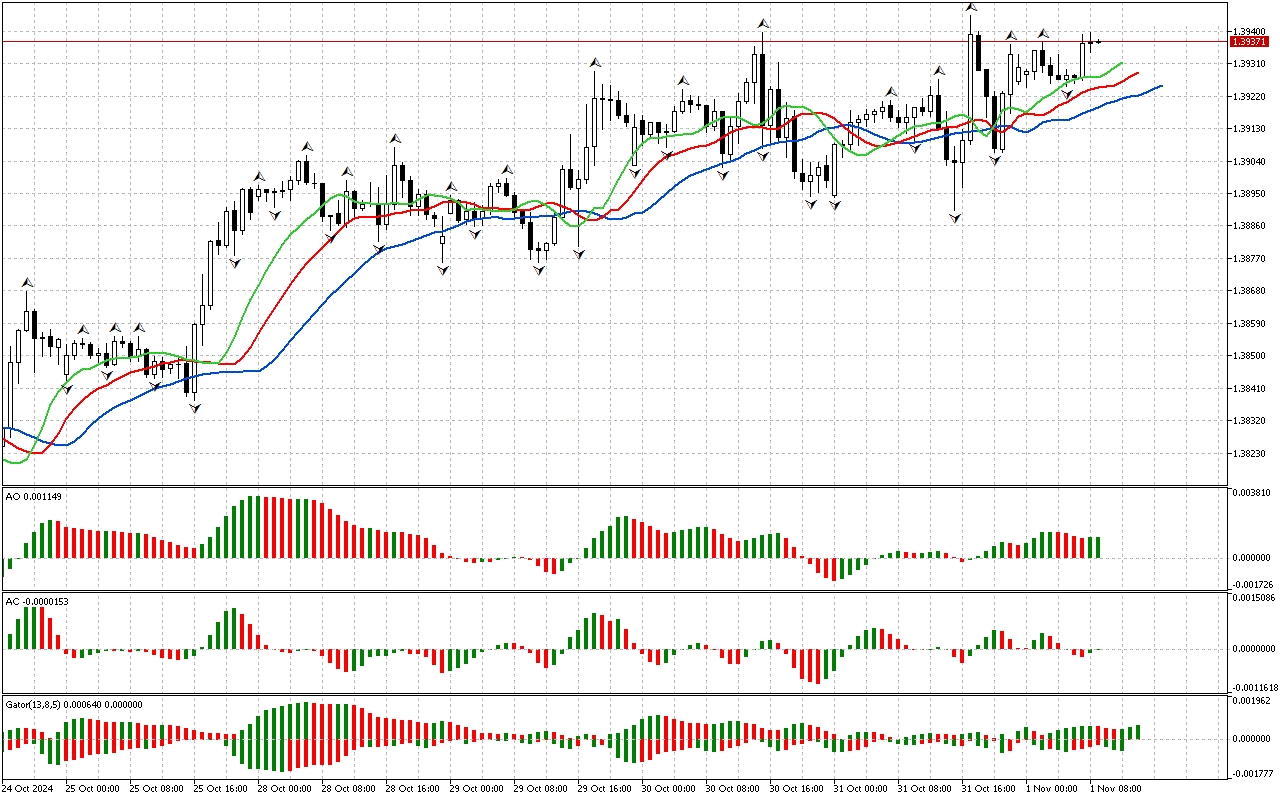Choose the 1.38950 price level label
This screenshot has height=800, width=1280.
pyautogui.click(x=1251, y=194)
